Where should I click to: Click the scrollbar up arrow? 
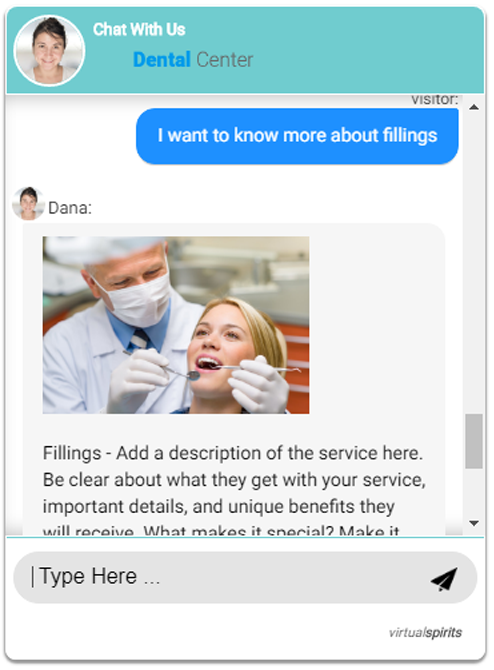point(473,107)
